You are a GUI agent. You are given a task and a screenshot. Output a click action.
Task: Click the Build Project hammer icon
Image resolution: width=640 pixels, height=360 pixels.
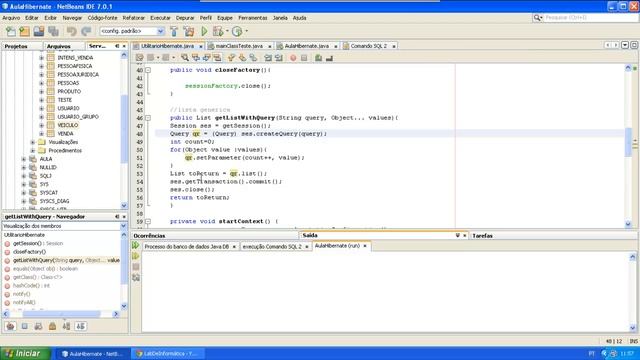(x=174, y=31)
